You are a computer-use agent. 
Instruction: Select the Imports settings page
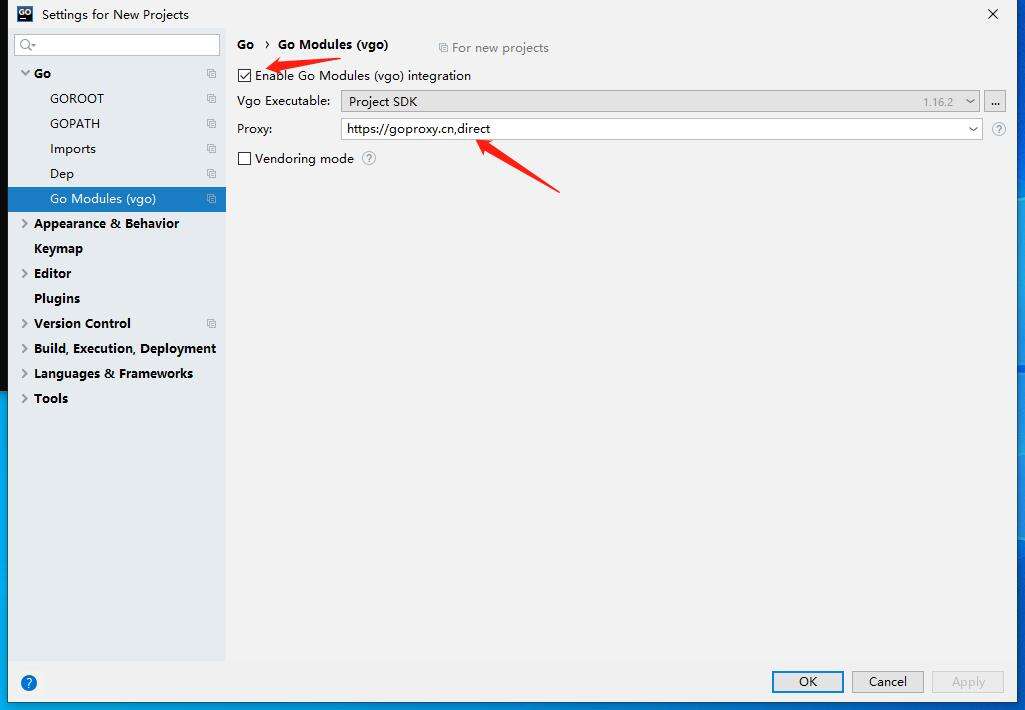tap(73, 149)
